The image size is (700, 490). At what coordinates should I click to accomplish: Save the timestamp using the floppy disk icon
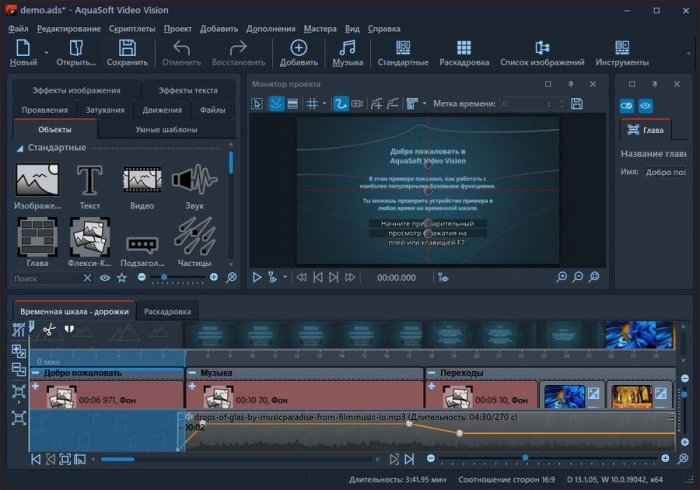click(577, 103)
